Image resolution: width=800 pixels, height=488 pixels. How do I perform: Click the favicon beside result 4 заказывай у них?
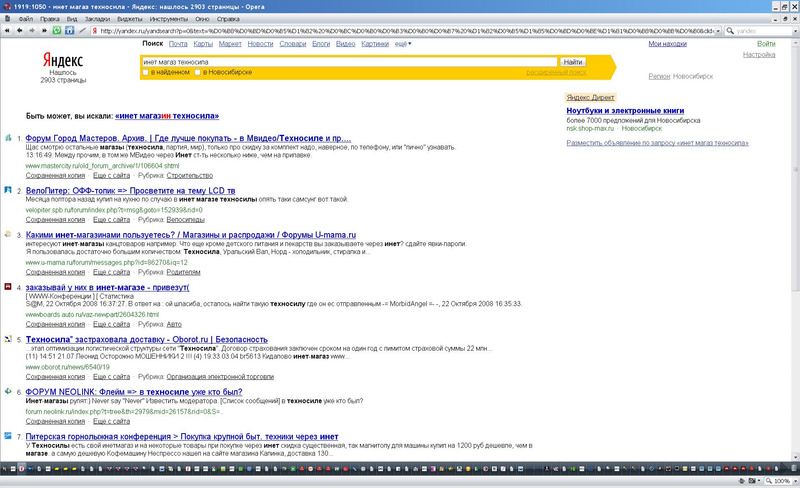tap(8, 287)
